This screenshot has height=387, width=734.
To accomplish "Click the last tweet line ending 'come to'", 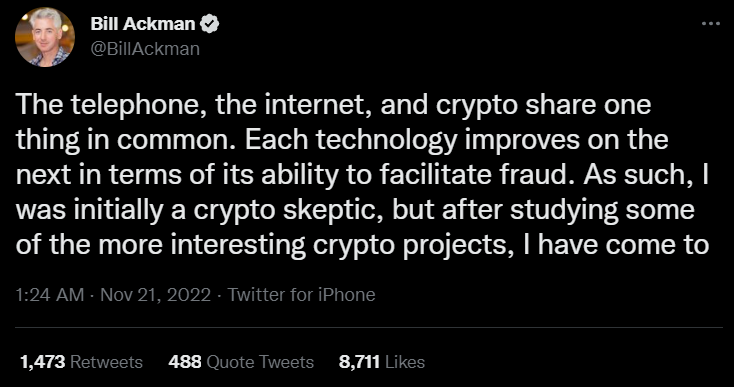I will coord(363,245).
